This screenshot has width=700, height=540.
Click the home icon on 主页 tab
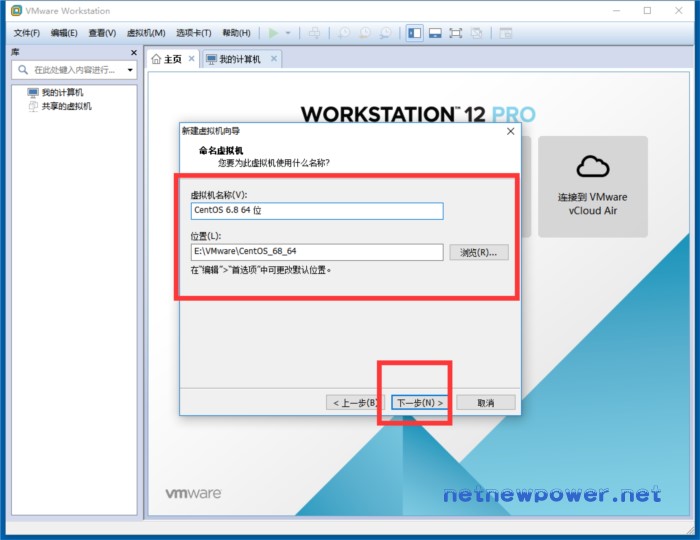point(156,59)
